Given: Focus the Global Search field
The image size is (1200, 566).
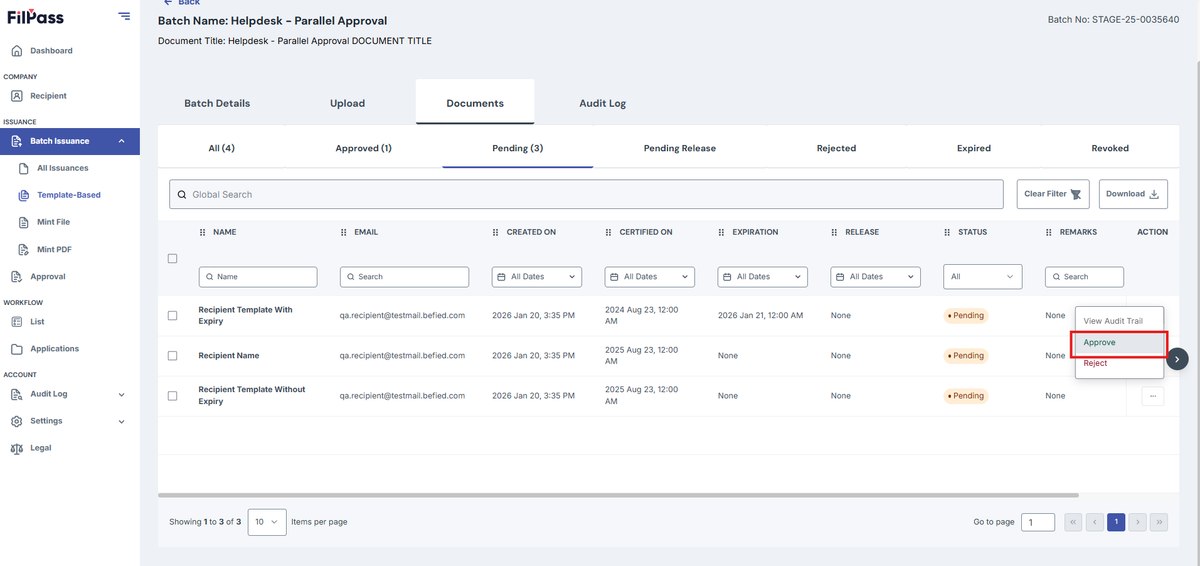Looking at the screenshot, I should click(586, 194).
